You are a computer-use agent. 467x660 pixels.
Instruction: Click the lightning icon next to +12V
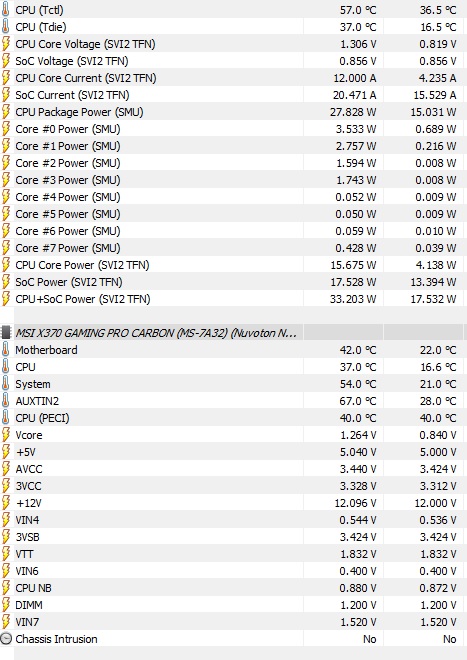5,503
